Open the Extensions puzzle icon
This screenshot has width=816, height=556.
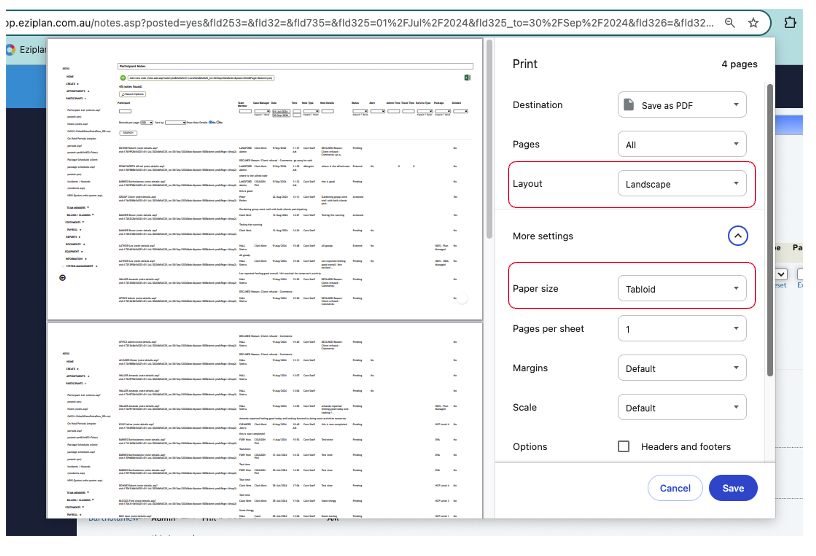[790, 22]
